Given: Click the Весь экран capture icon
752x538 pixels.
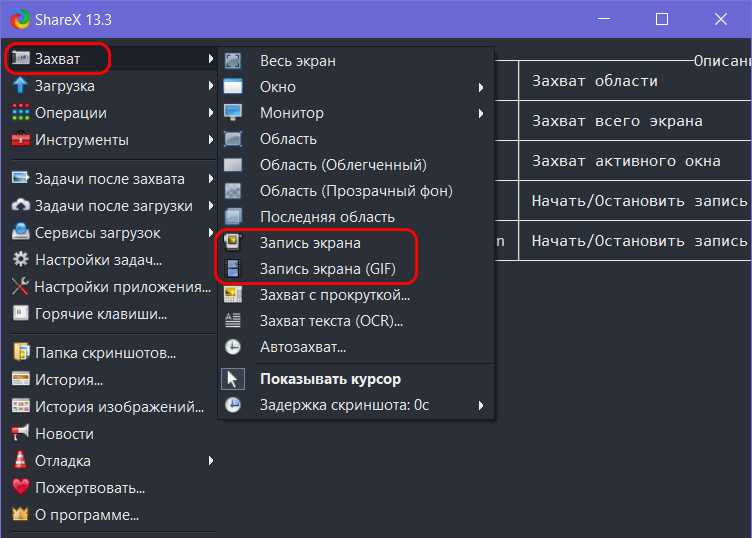Looking at the screenshot, I should point(233,61).
